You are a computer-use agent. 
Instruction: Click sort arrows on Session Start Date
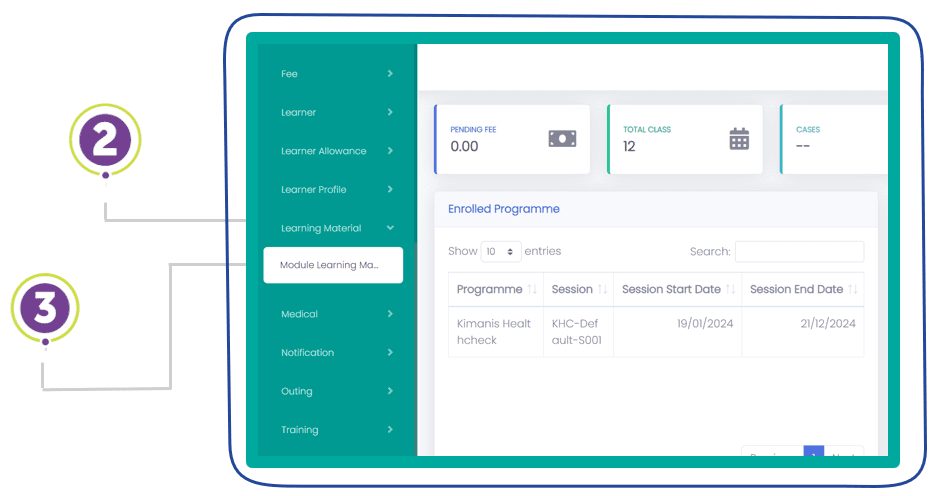pyautogui.click(x=731, y=290)
